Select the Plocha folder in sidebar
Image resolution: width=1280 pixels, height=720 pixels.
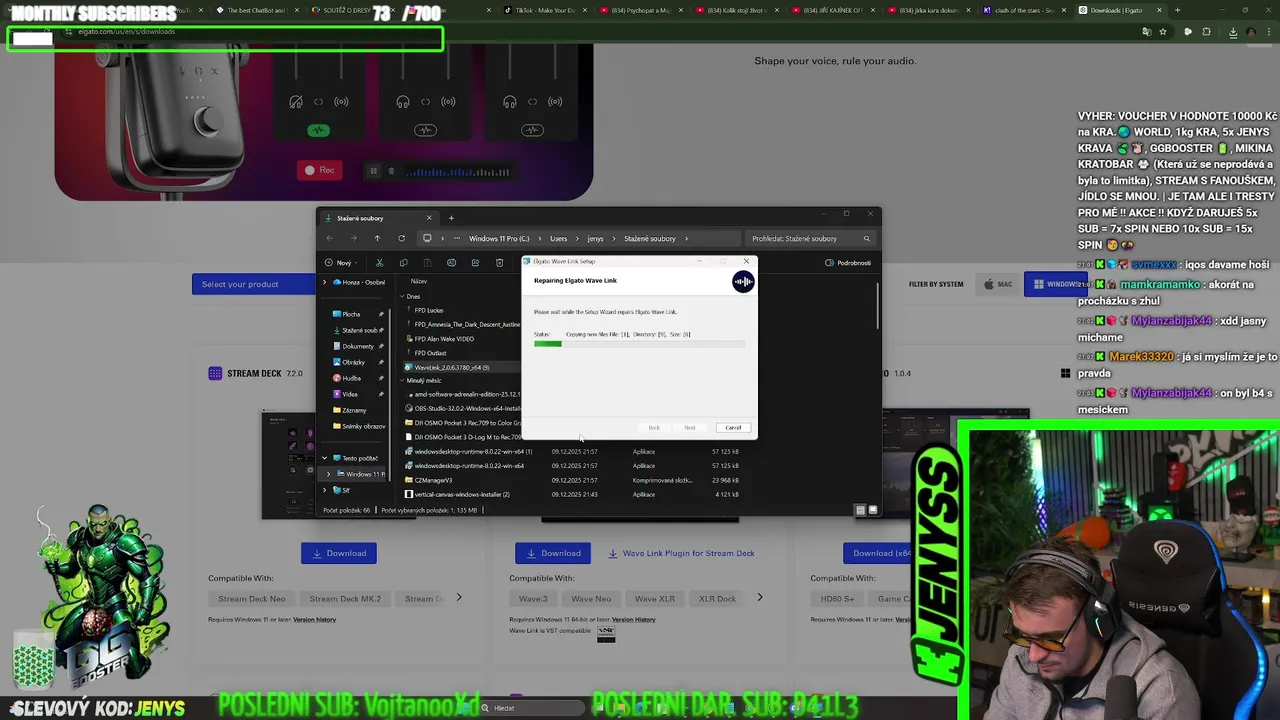(351, 314)
